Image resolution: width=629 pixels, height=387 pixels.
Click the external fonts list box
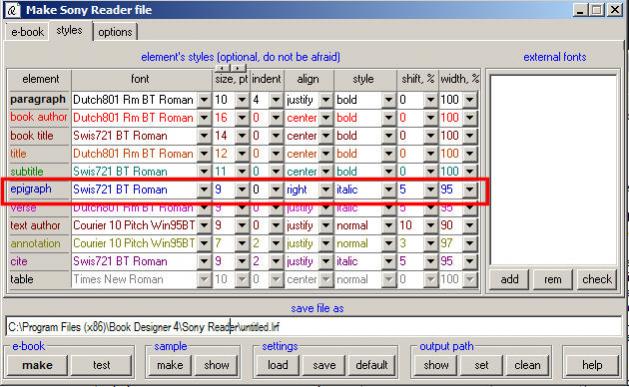point(553,170)
